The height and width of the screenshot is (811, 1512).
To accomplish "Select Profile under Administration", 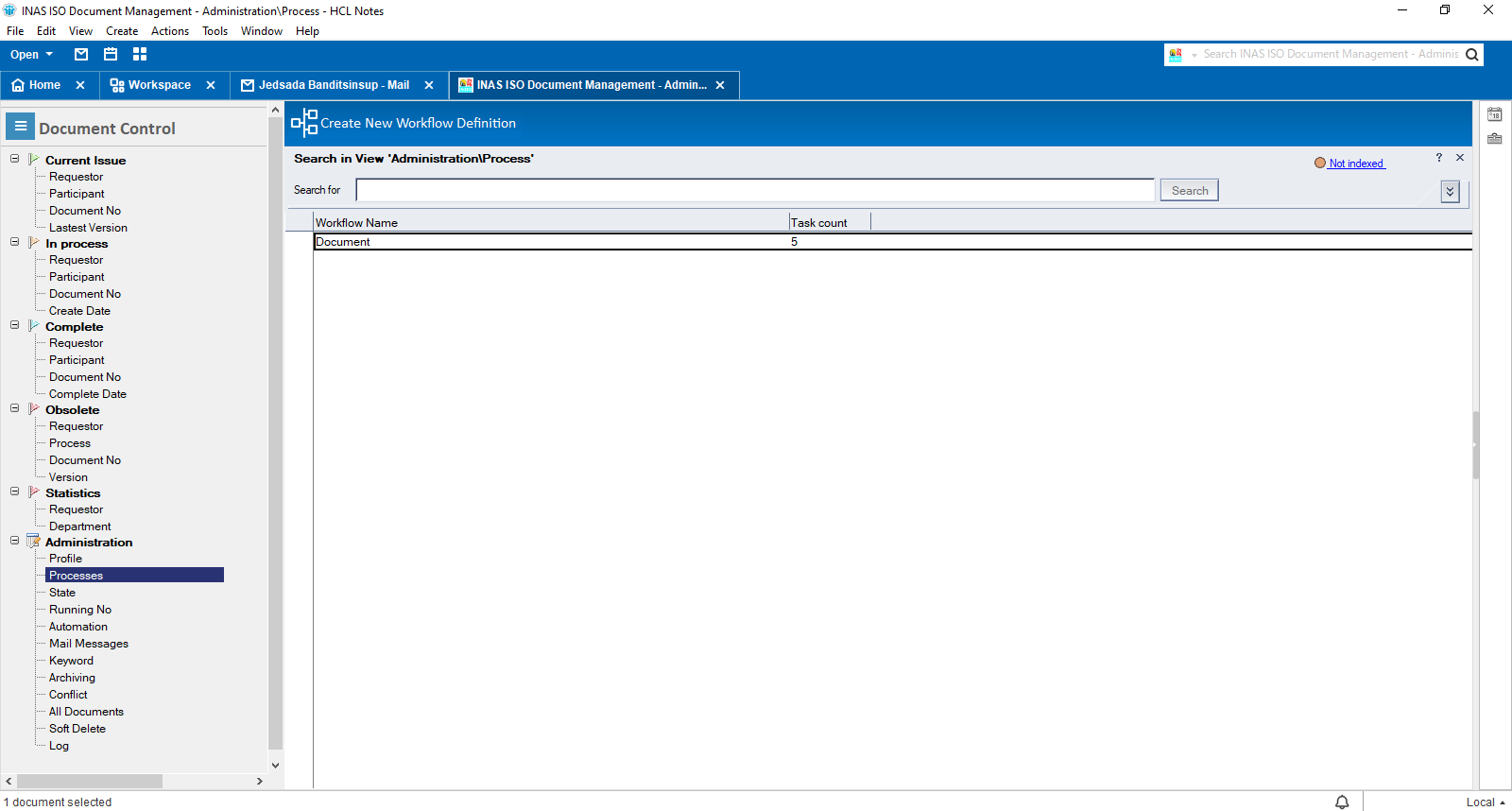I will coord(65,559).
